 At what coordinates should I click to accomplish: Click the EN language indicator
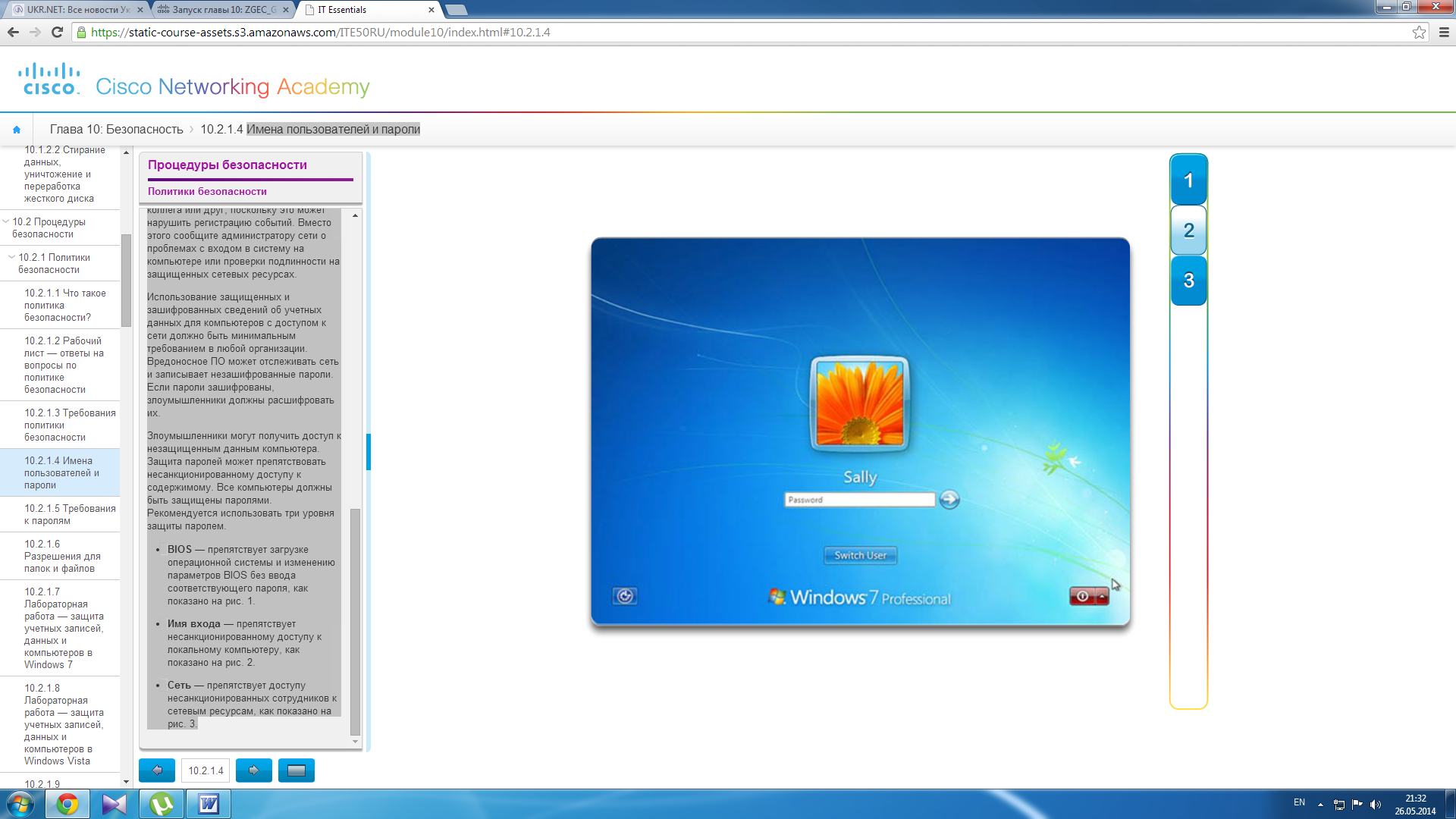point(1299,802)
